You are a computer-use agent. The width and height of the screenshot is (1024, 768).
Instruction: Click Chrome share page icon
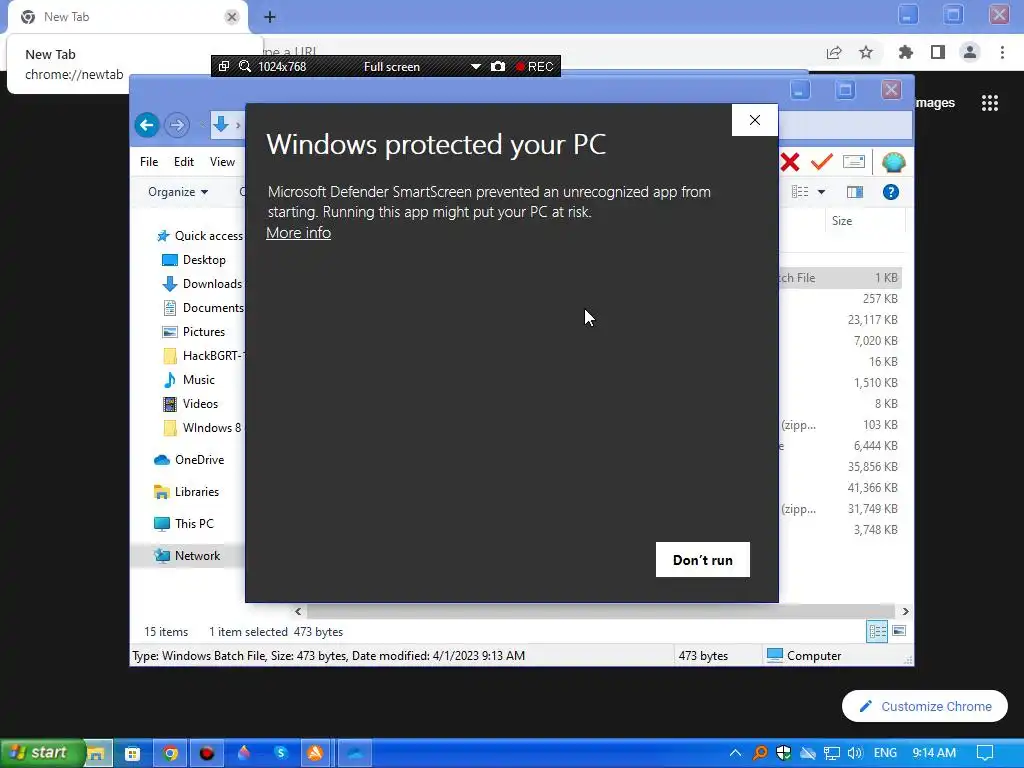point(834,52)
